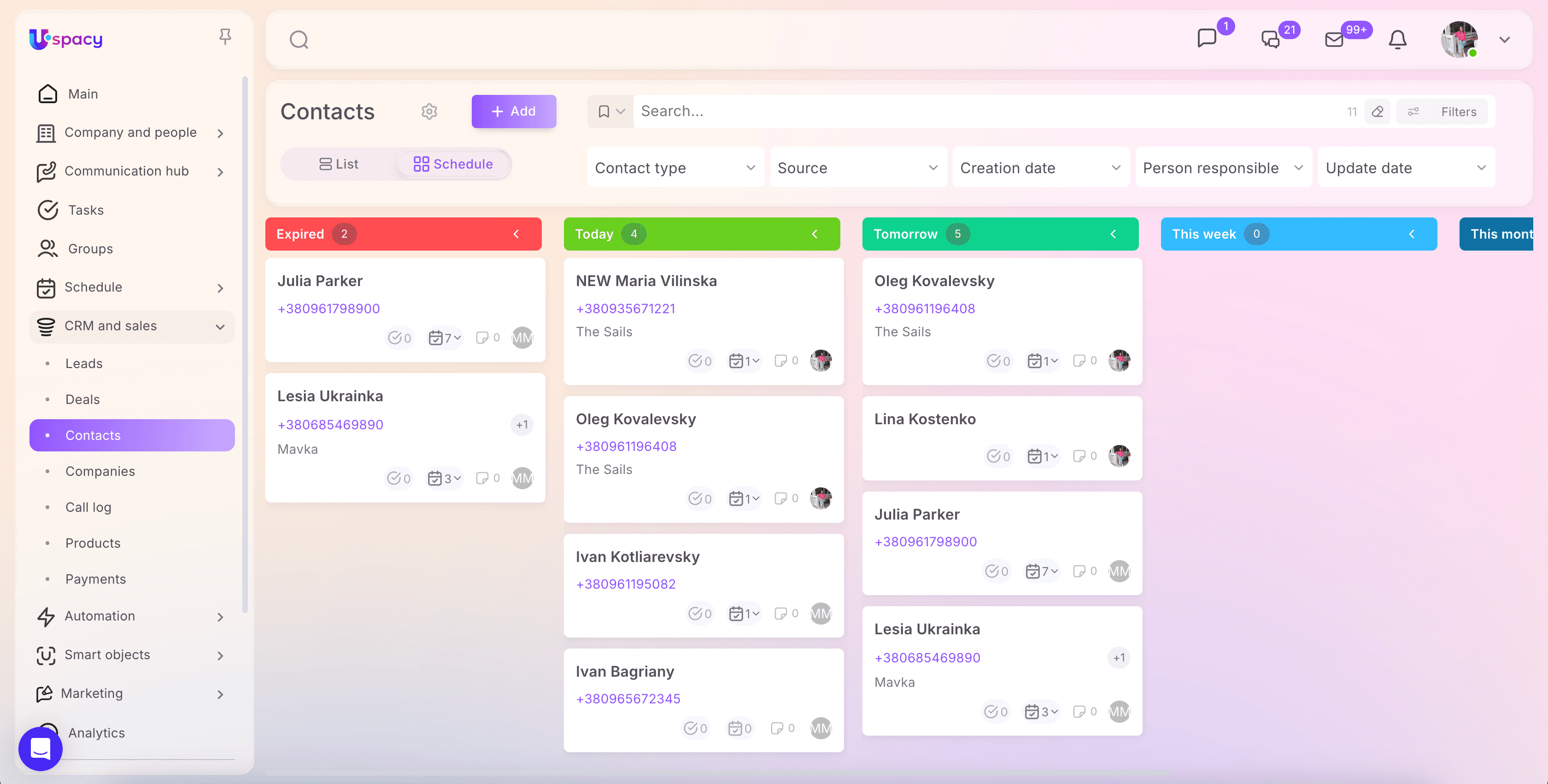Open Ivan Bagriany contact card title
The image size is (1548, 784).
tap(624, 671)
